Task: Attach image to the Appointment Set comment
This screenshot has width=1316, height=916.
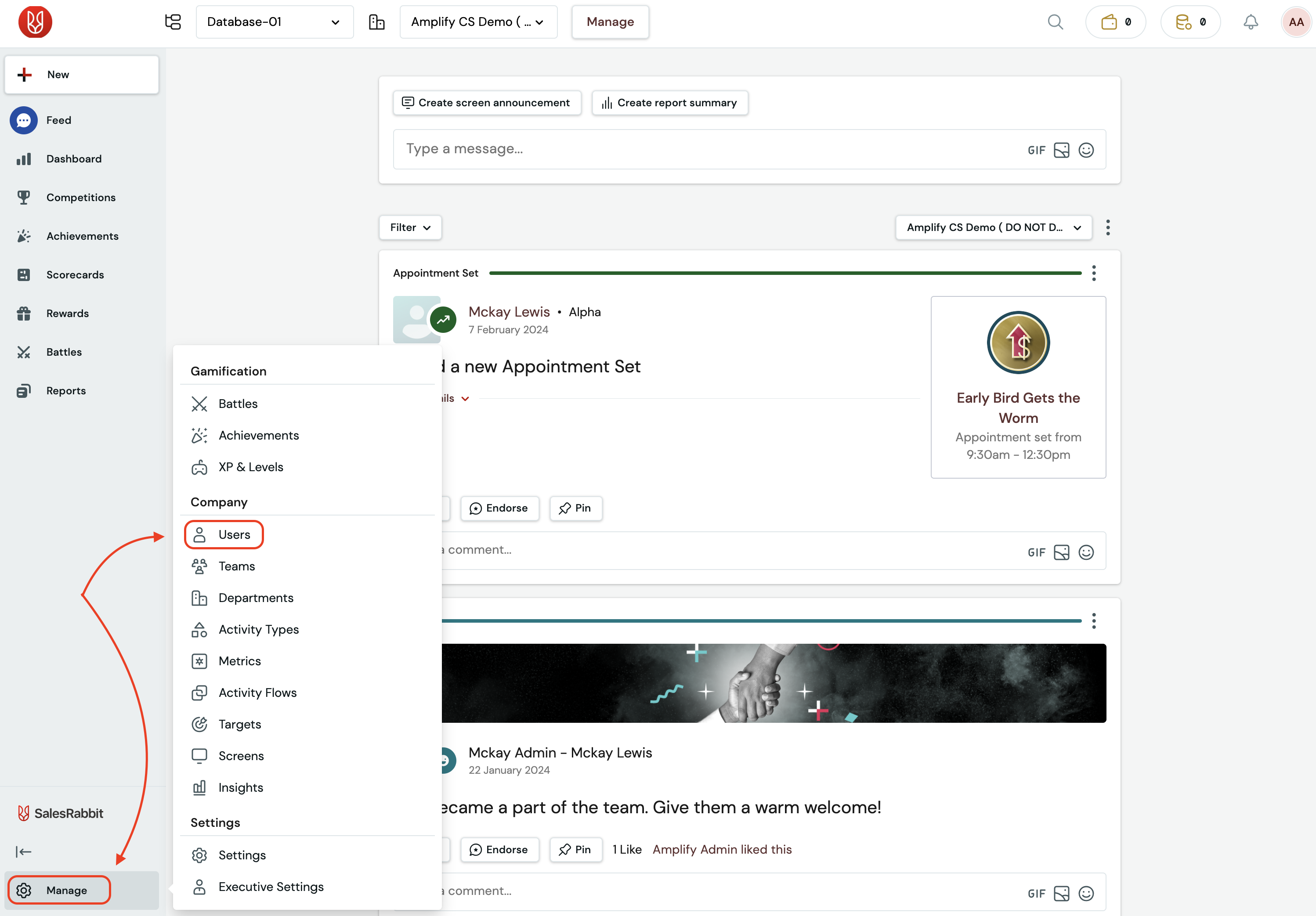Action: pos(1062,552)
